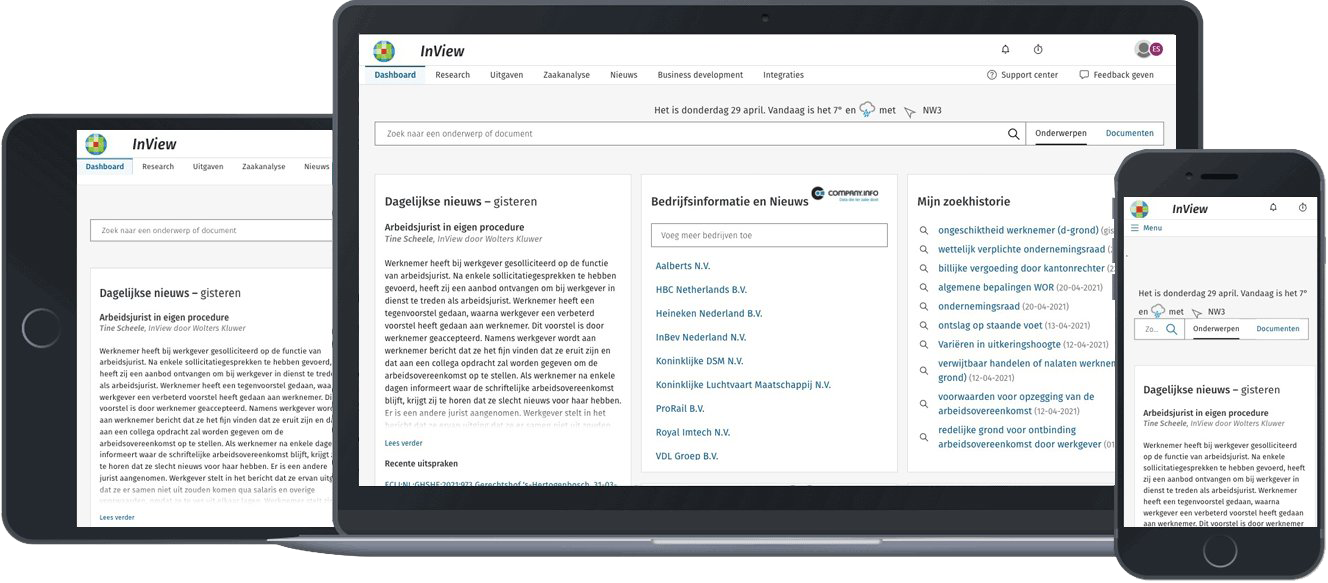
Task: Click the Company.info logo in Bedrijfsinformatie panel
Action: coord(845,194)
